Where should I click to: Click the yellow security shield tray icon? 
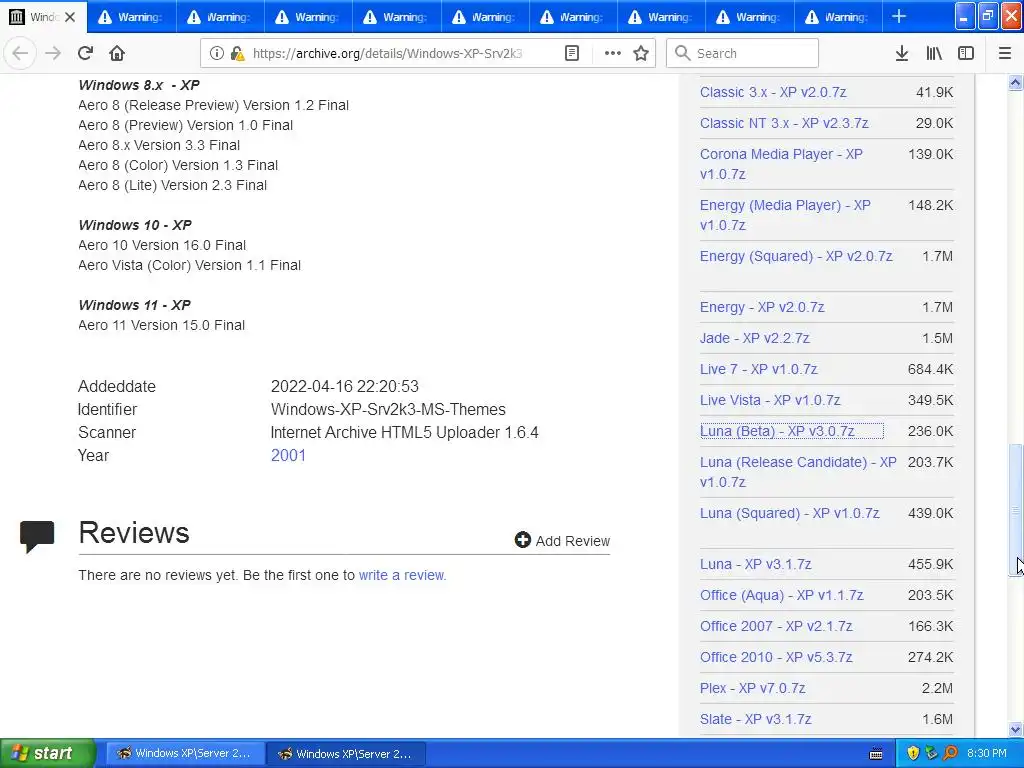point(913,753)
